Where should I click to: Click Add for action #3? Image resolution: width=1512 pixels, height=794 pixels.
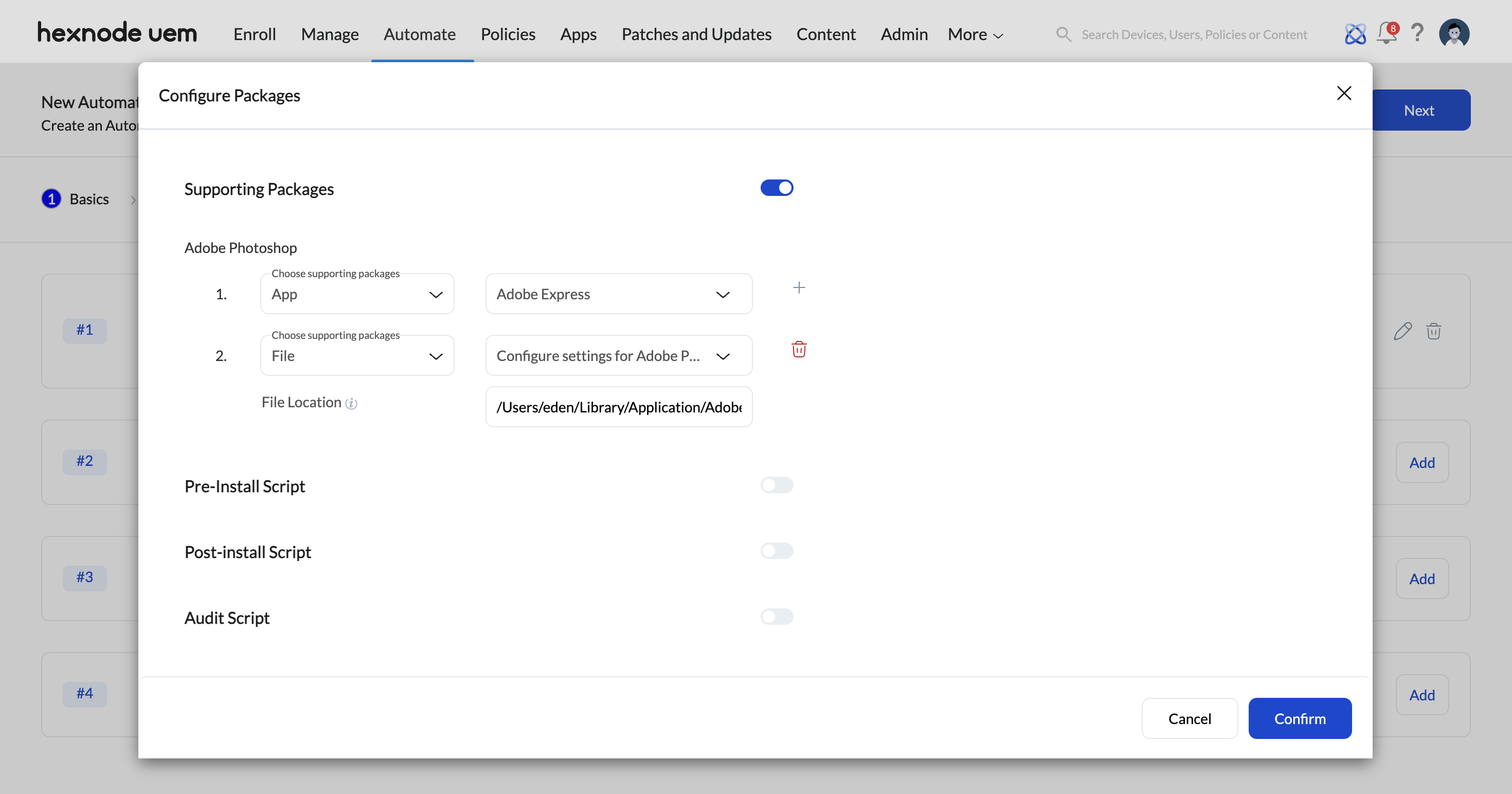coord(1421,579)
